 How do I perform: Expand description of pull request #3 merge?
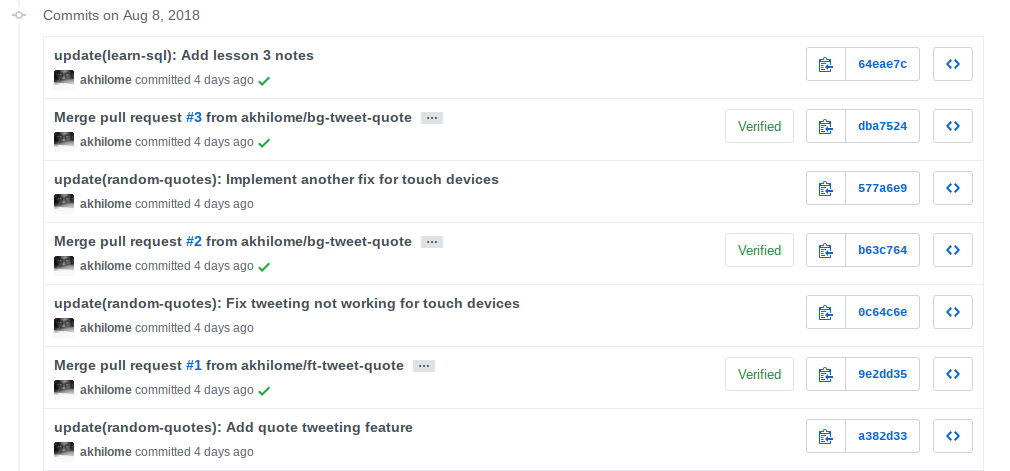click(x=432, y=118)
